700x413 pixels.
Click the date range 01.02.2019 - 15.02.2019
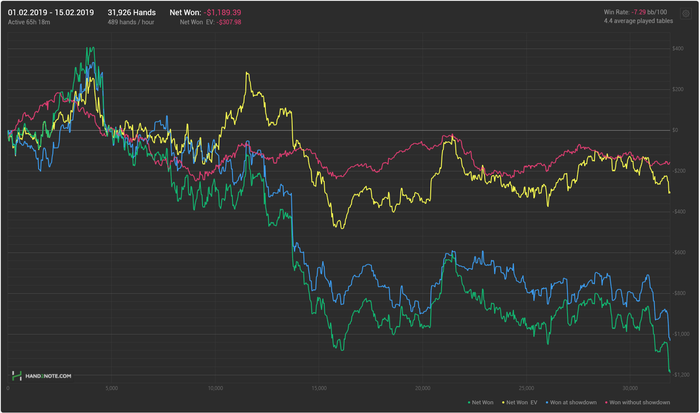51,13
